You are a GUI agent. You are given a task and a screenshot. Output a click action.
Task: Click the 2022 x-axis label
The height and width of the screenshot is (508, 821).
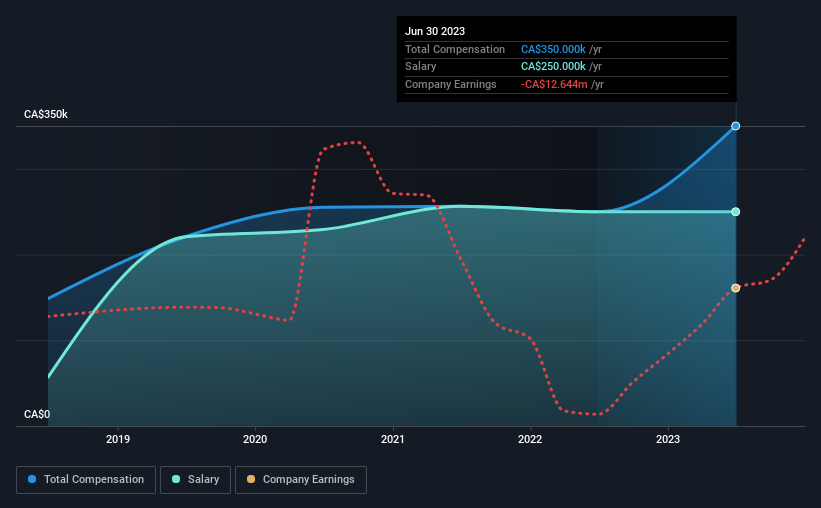pyautogui.click(x=530, y=439)
